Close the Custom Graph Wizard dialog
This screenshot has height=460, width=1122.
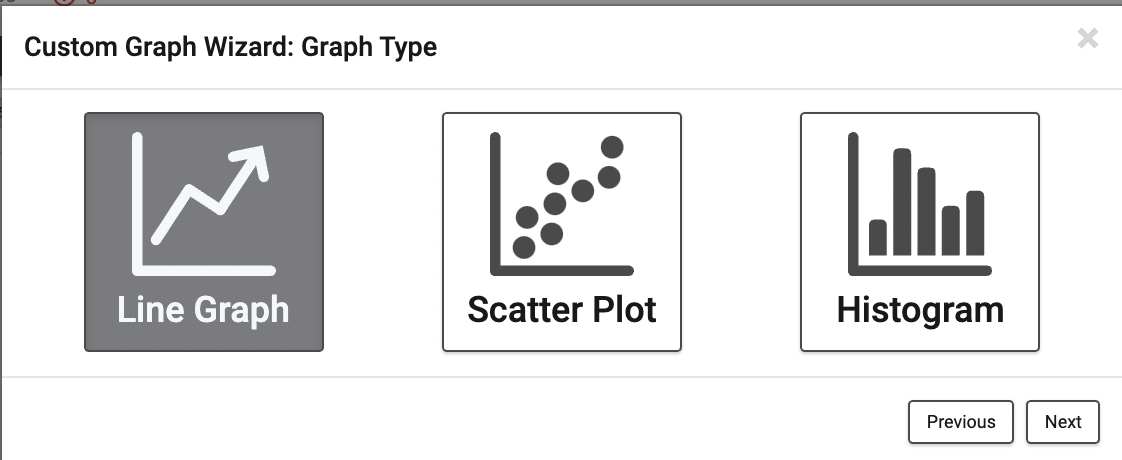click(x=1088, y=39)
